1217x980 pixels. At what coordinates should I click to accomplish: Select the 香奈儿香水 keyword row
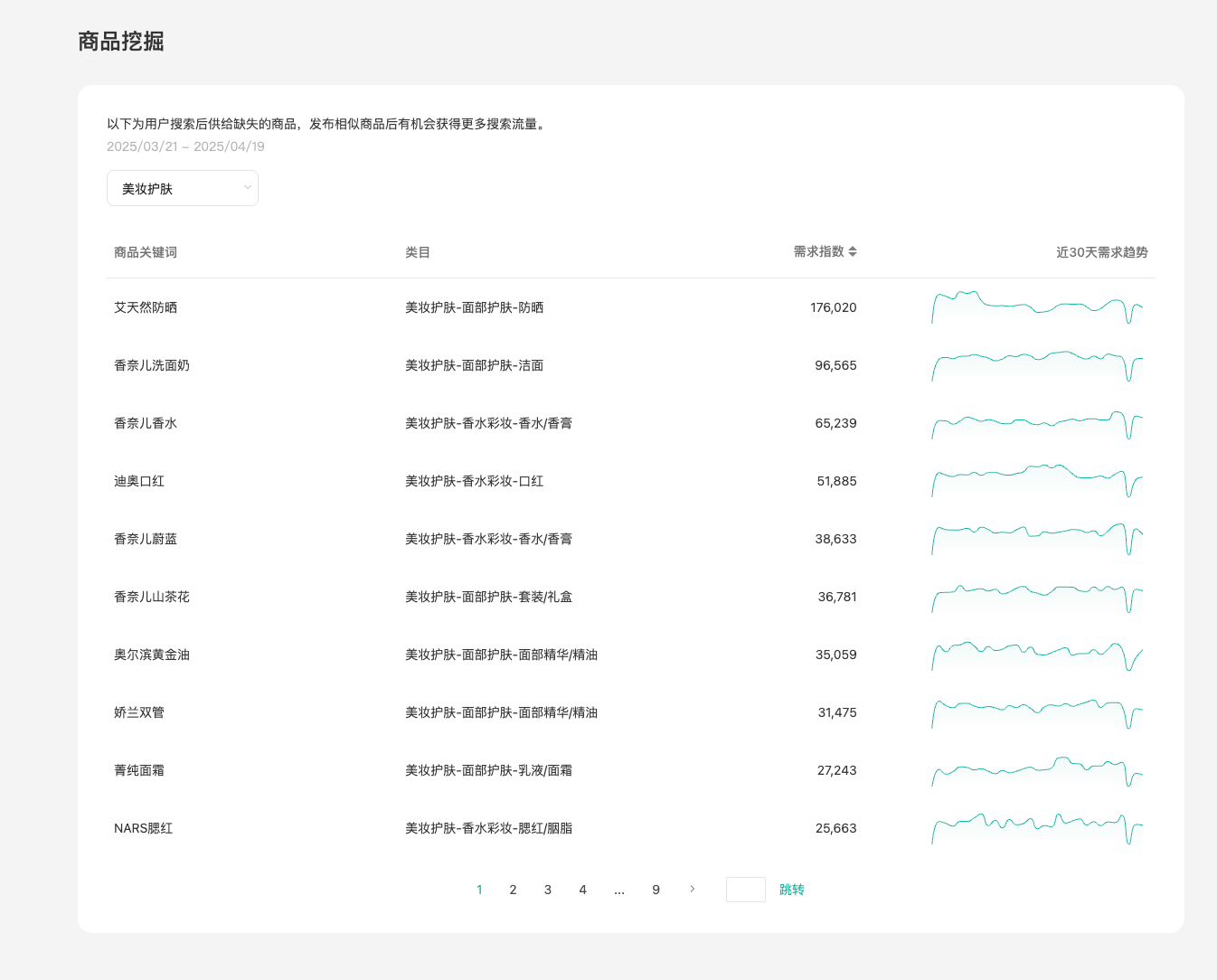coord(146,423)
